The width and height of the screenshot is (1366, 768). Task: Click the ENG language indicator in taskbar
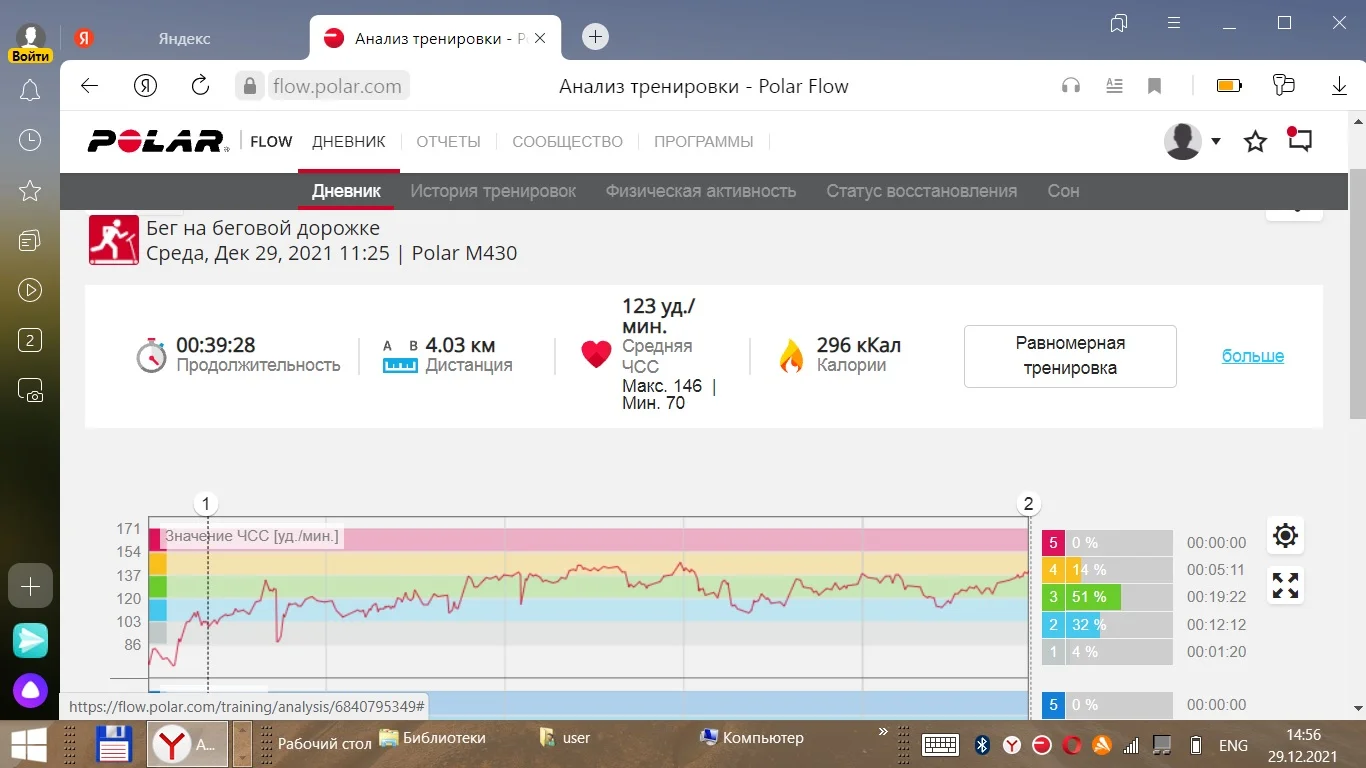click(x=1233, y=745)
